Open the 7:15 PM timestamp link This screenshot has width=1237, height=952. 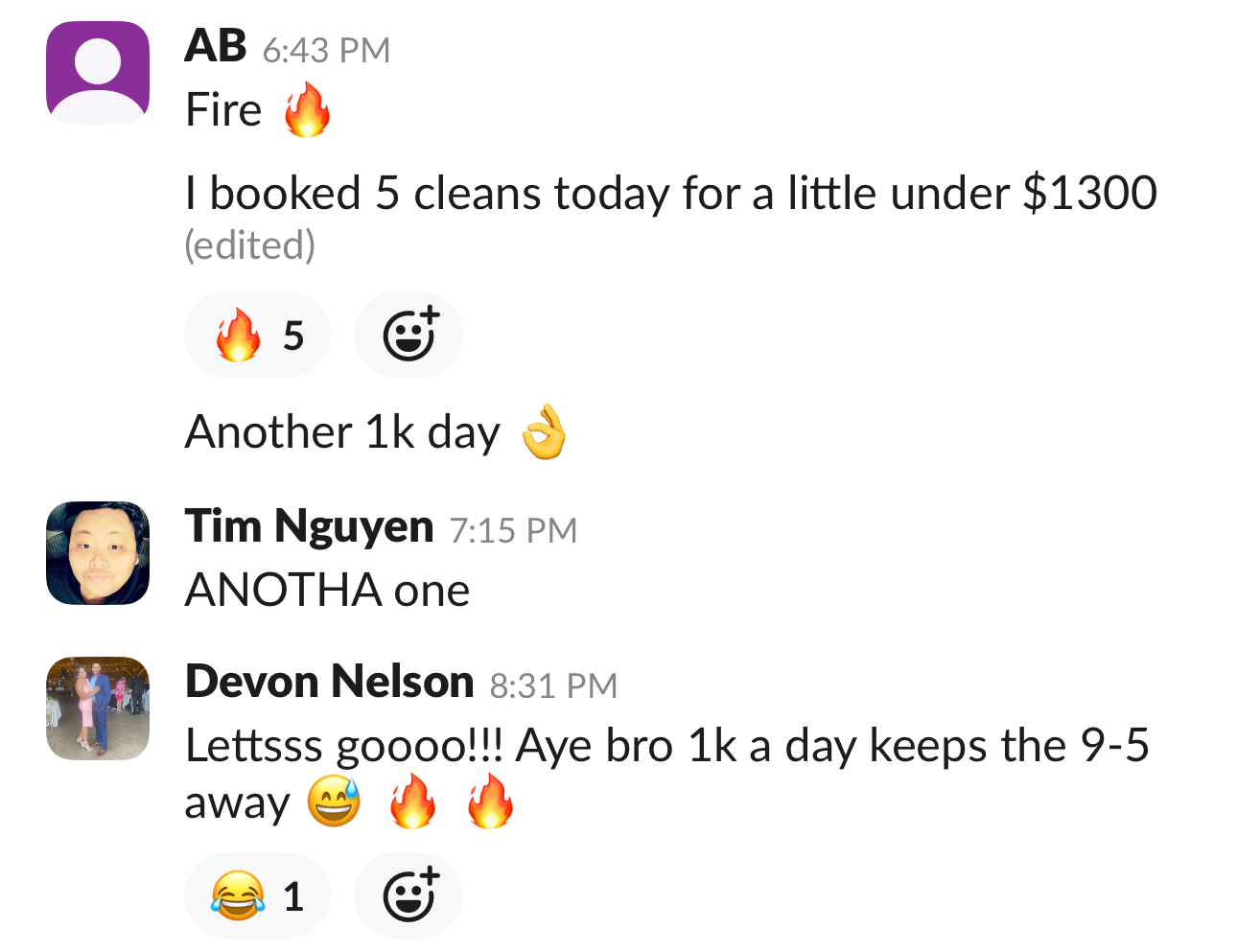pyautogui.click(x=513, y=530)
